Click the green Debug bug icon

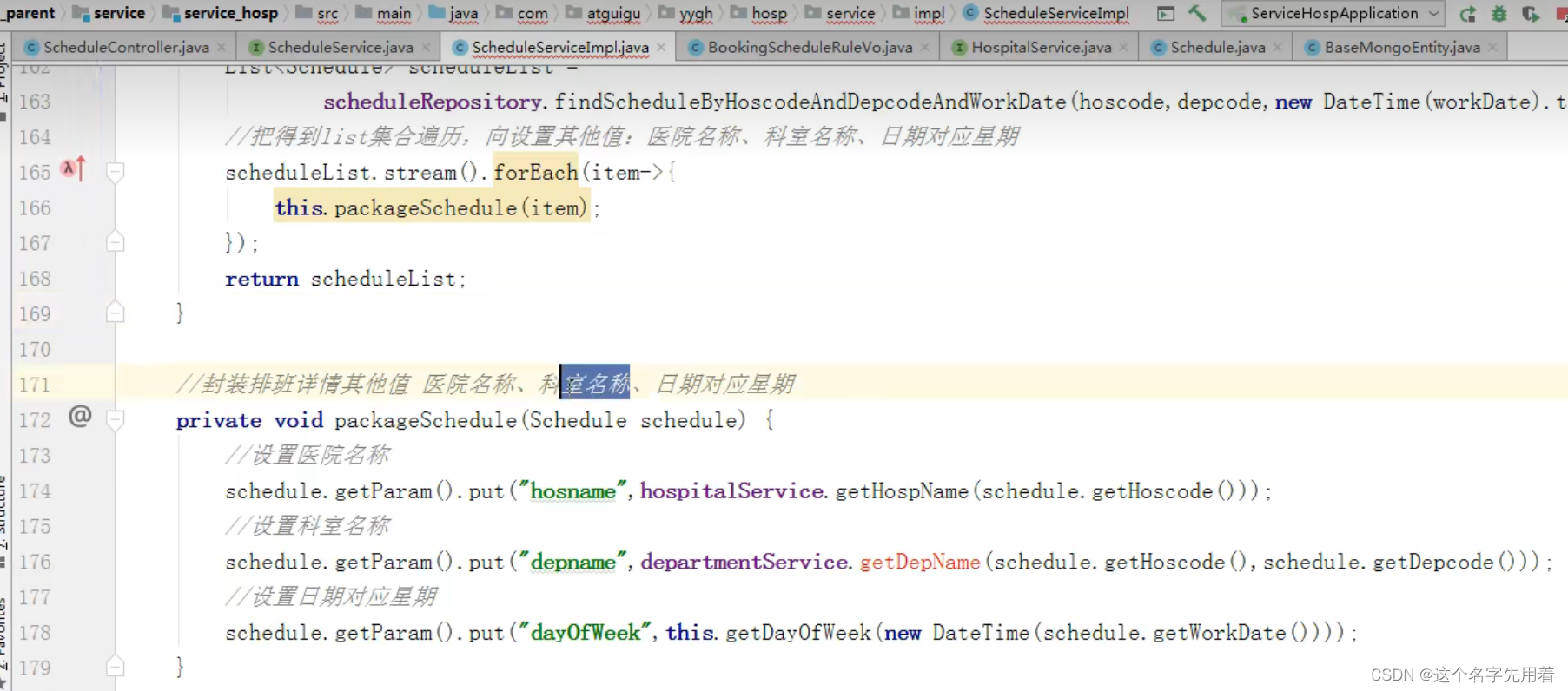coord(1499,14)
